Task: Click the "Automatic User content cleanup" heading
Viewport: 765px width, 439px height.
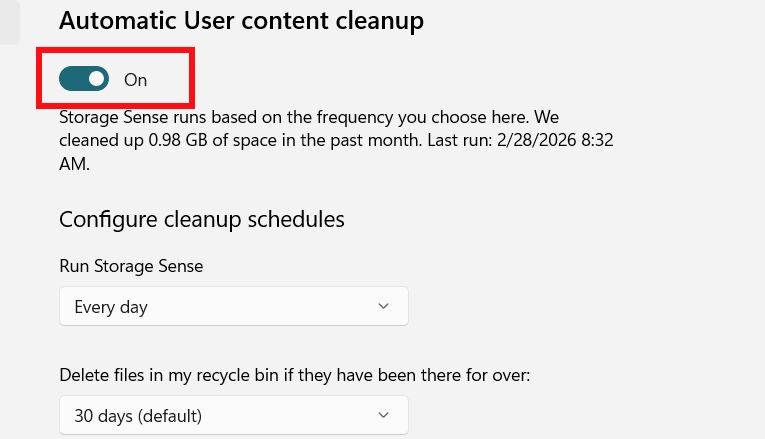Action: [241, 19]
